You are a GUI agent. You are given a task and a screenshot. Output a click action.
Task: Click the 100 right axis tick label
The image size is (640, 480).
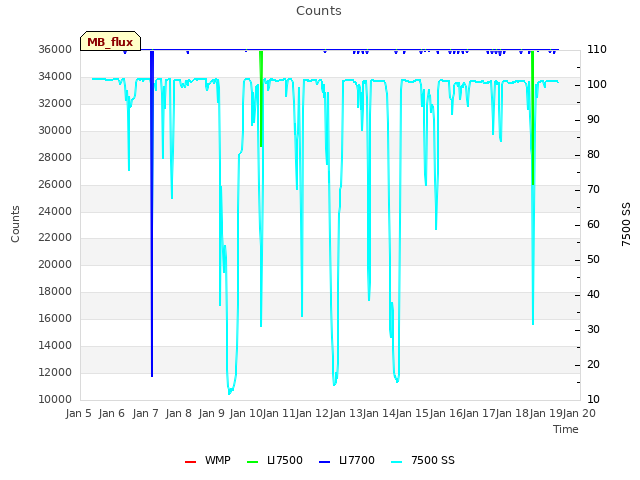pos(597,84)
